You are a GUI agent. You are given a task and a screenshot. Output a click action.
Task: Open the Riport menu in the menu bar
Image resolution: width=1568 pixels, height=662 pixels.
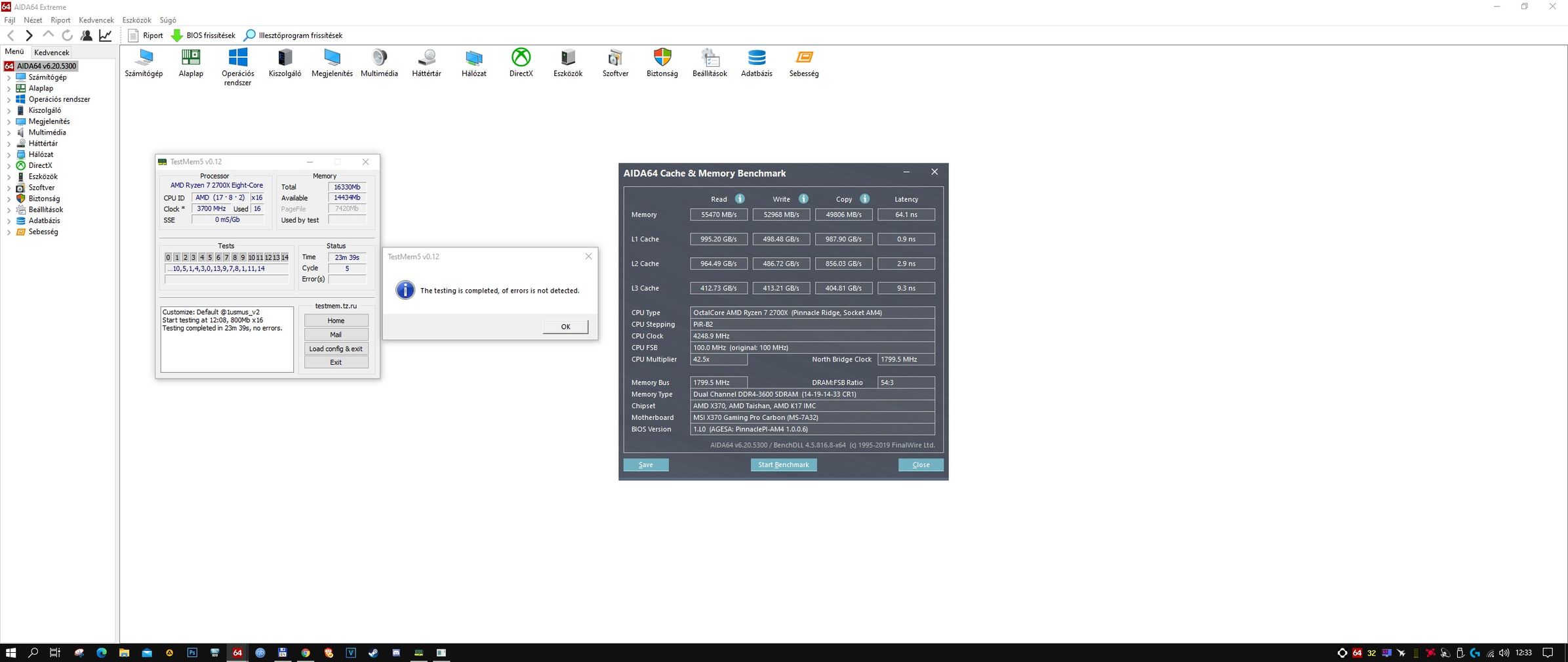(x=60, y=20)
